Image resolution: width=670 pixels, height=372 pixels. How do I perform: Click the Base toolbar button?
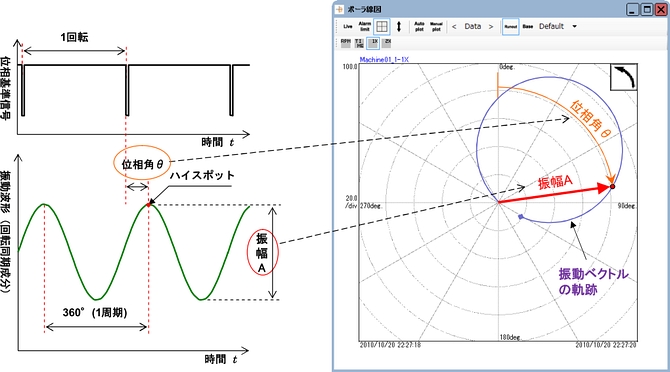[528, 26]
